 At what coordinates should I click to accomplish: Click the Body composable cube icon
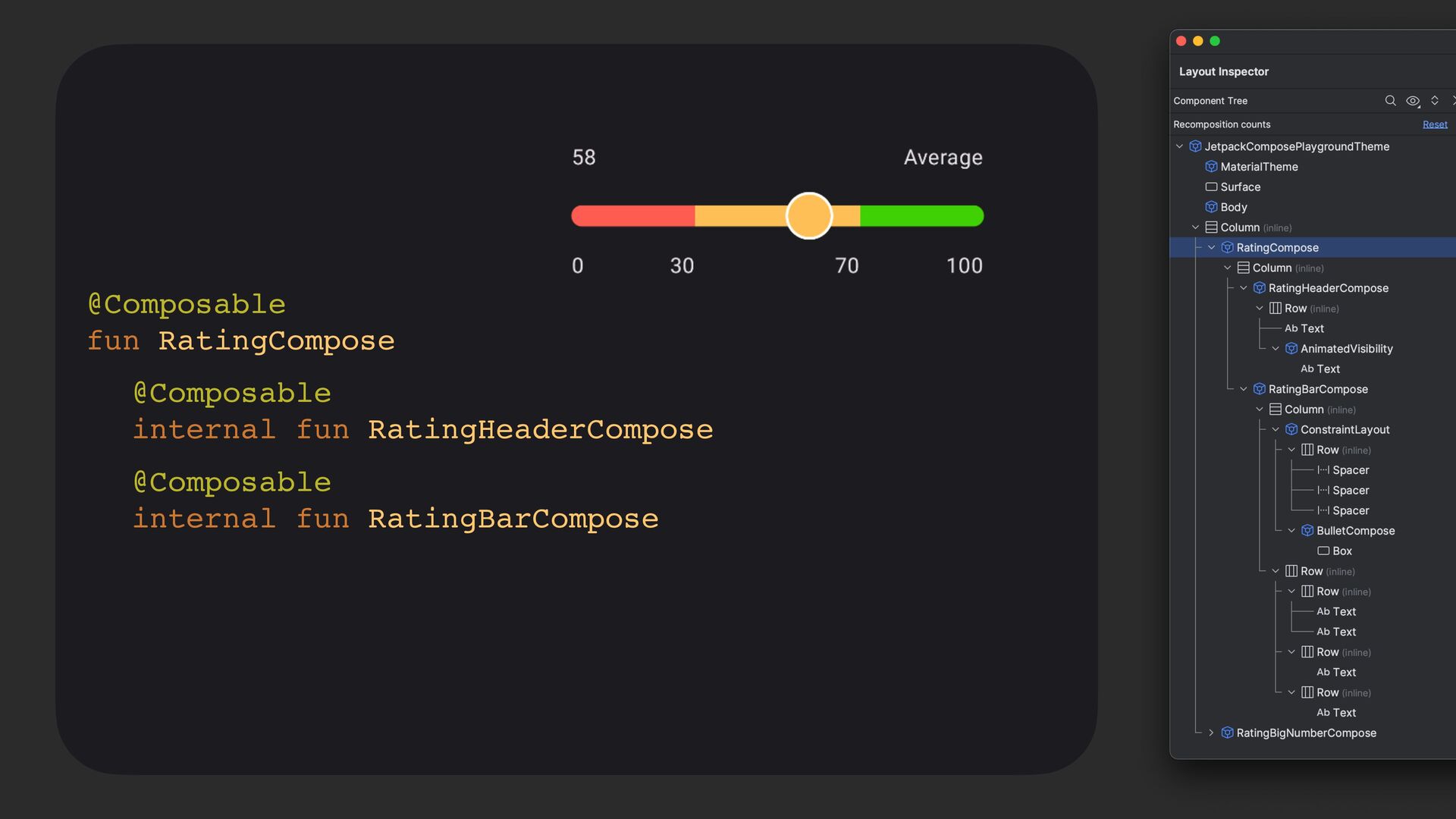[1211, 207]
